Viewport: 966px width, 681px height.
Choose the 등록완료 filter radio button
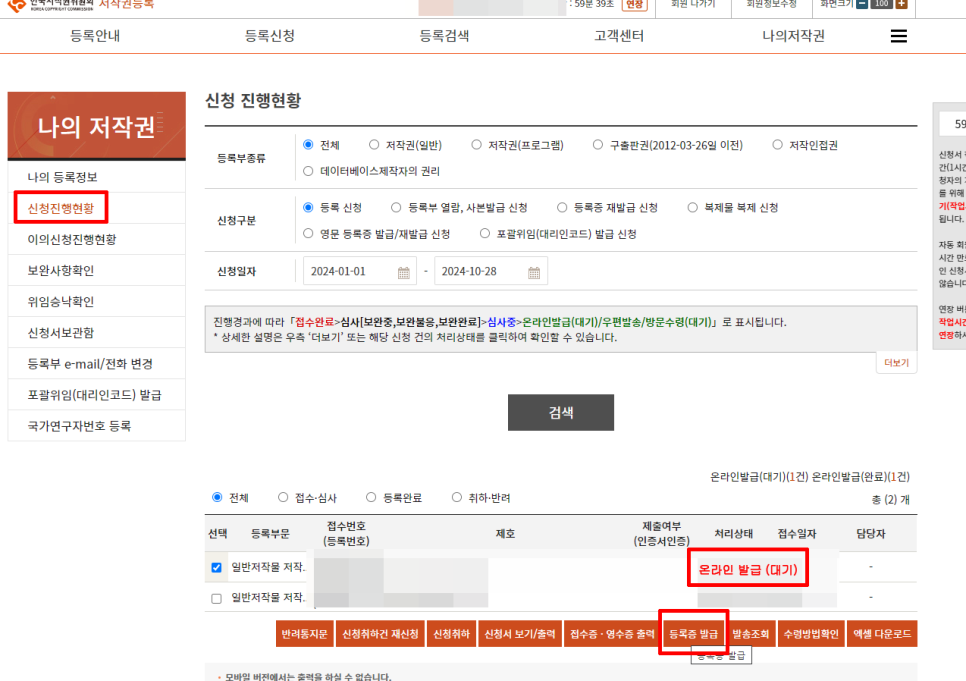(372, 498)
